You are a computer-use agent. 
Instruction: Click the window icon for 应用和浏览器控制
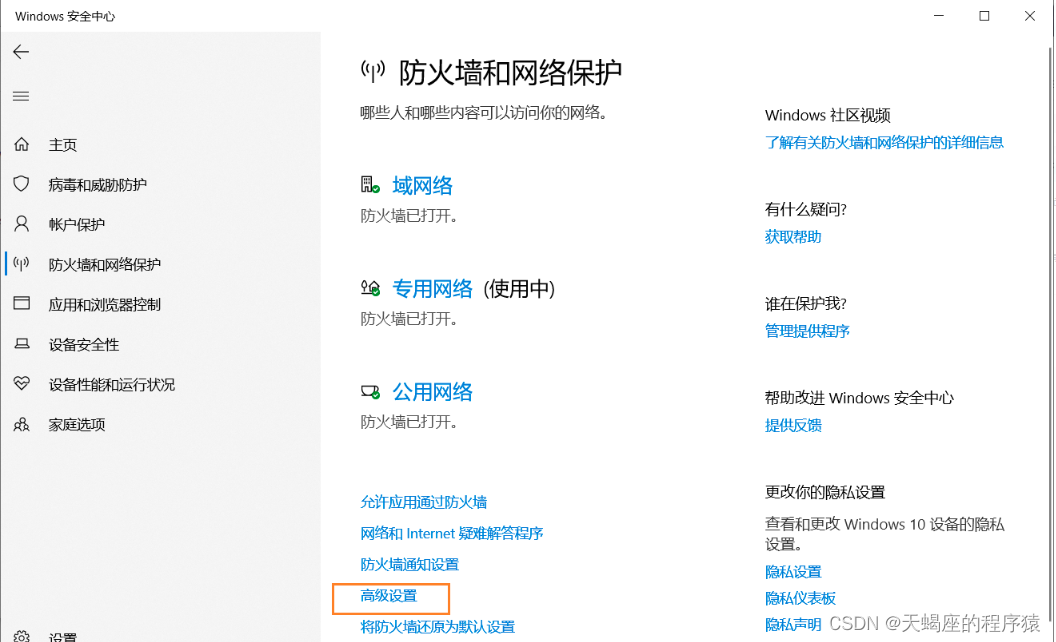[22, 303]
